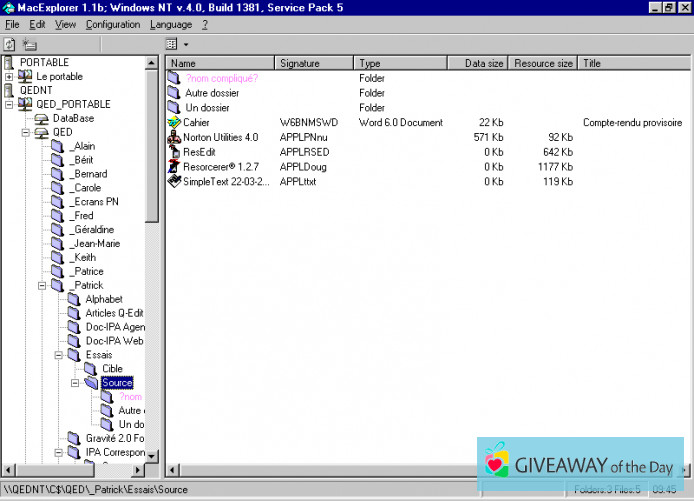
Task: Select the ResEdit application icon
Action: [174, 152]
